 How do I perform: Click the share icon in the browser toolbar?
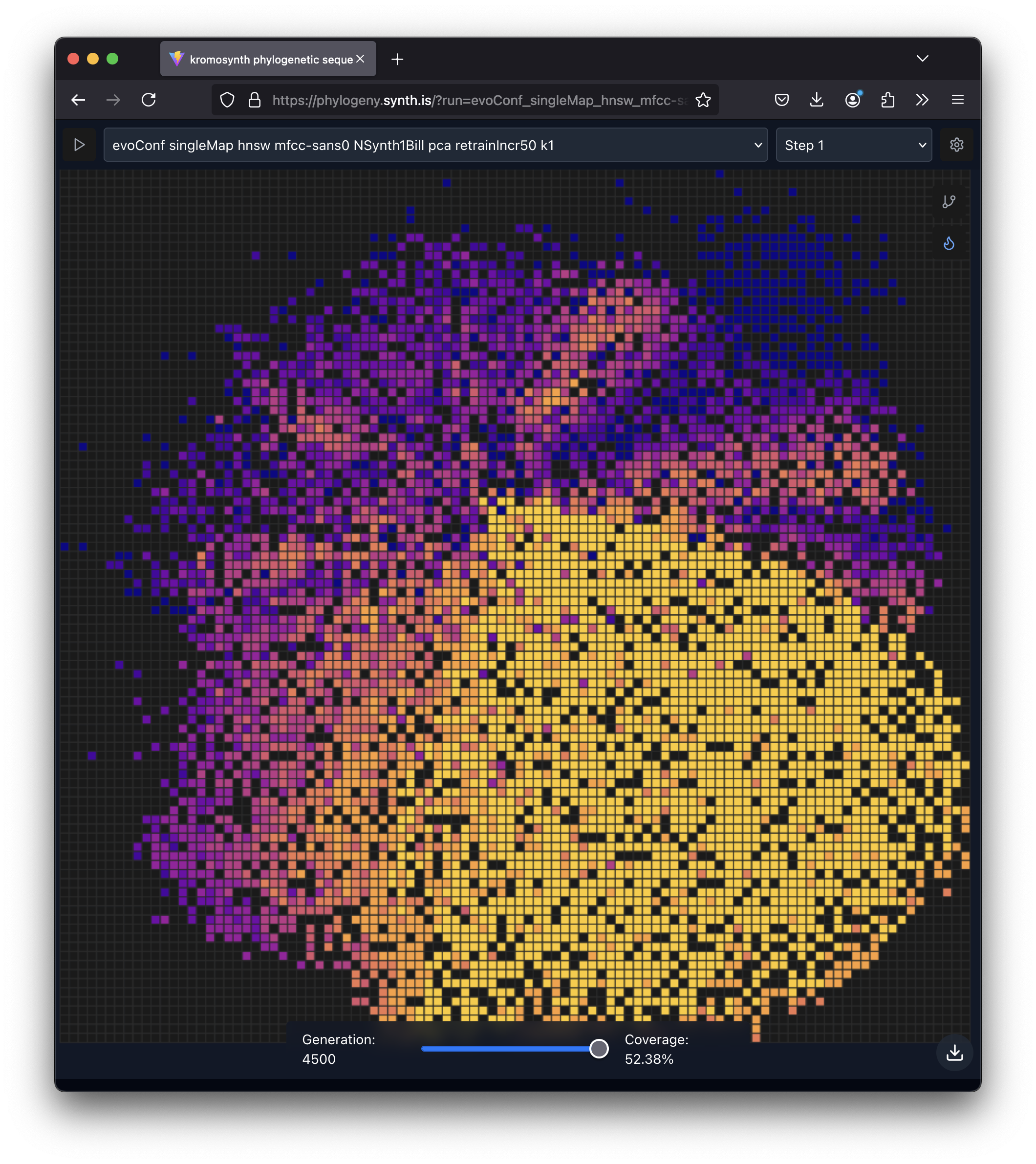coord(887,100)
